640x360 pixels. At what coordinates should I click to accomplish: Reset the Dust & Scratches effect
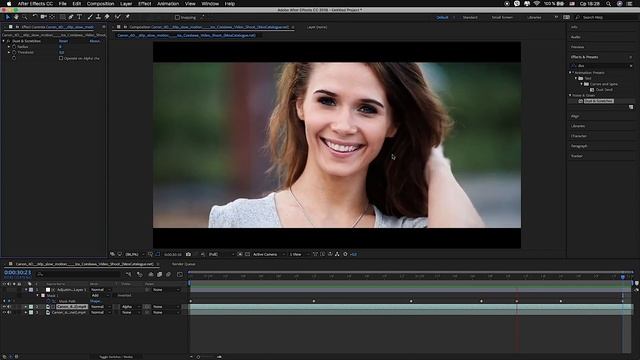[63, 41]
